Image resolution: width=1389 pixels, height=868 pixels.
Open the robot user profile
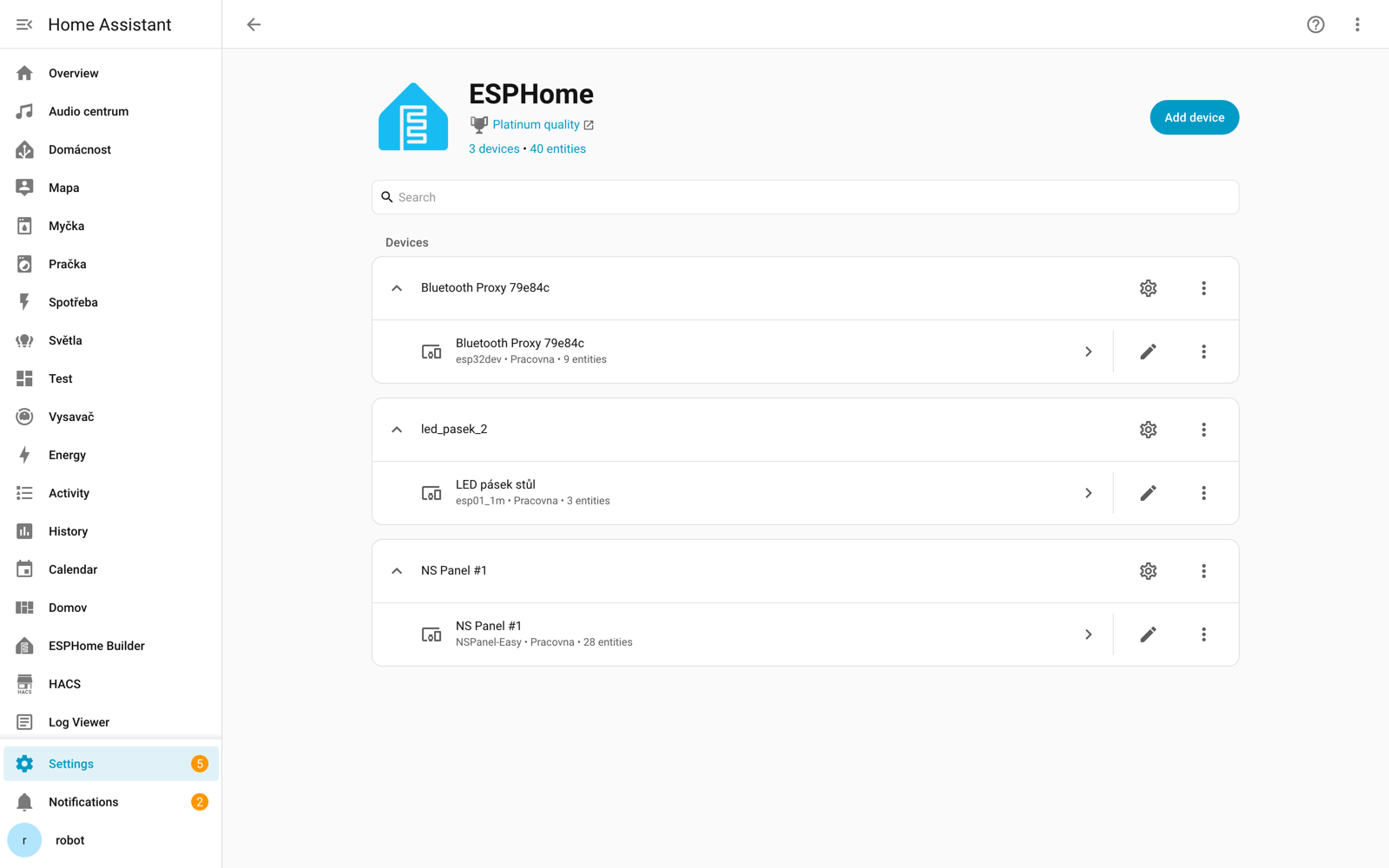[x=111, y=840]
